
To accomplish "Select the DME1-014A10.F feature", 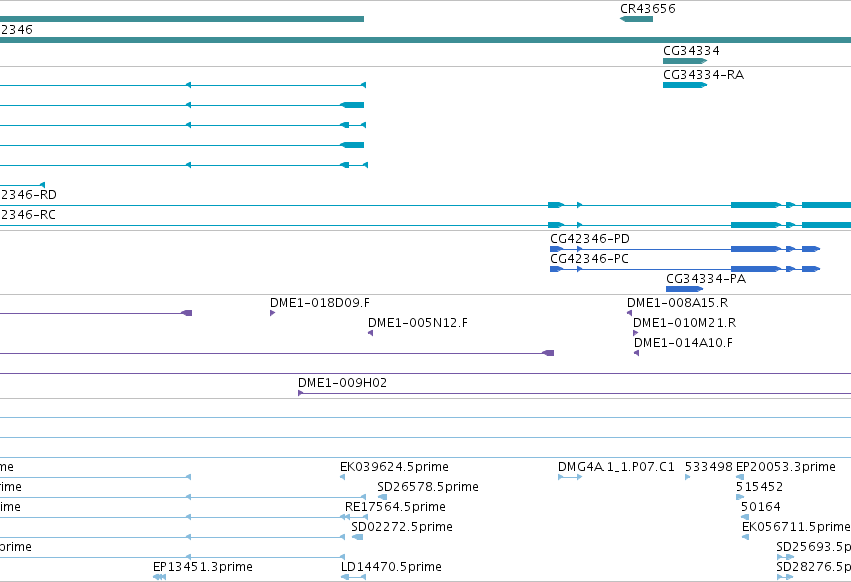I will (x=637, y=353).
